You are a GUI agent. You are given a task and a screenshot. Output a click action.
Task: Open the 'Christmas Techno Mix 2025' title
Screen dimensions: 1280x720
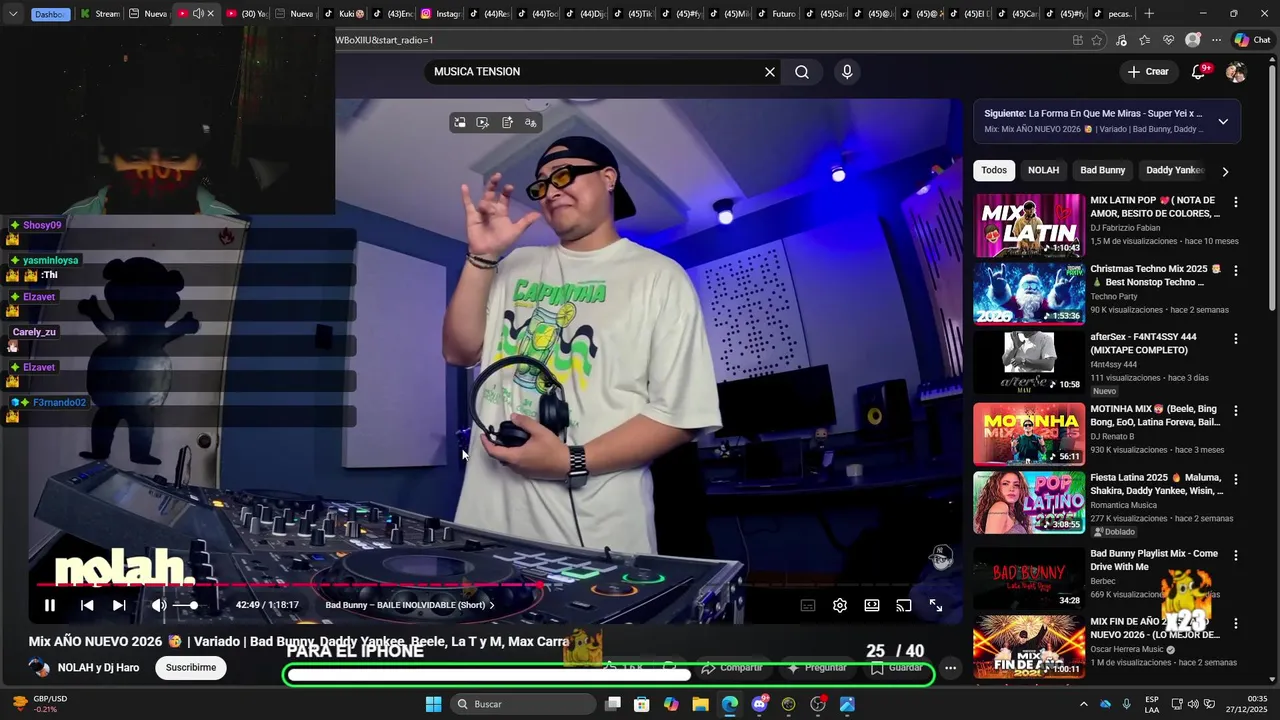pyautogui.click(x=1156, y=276)
